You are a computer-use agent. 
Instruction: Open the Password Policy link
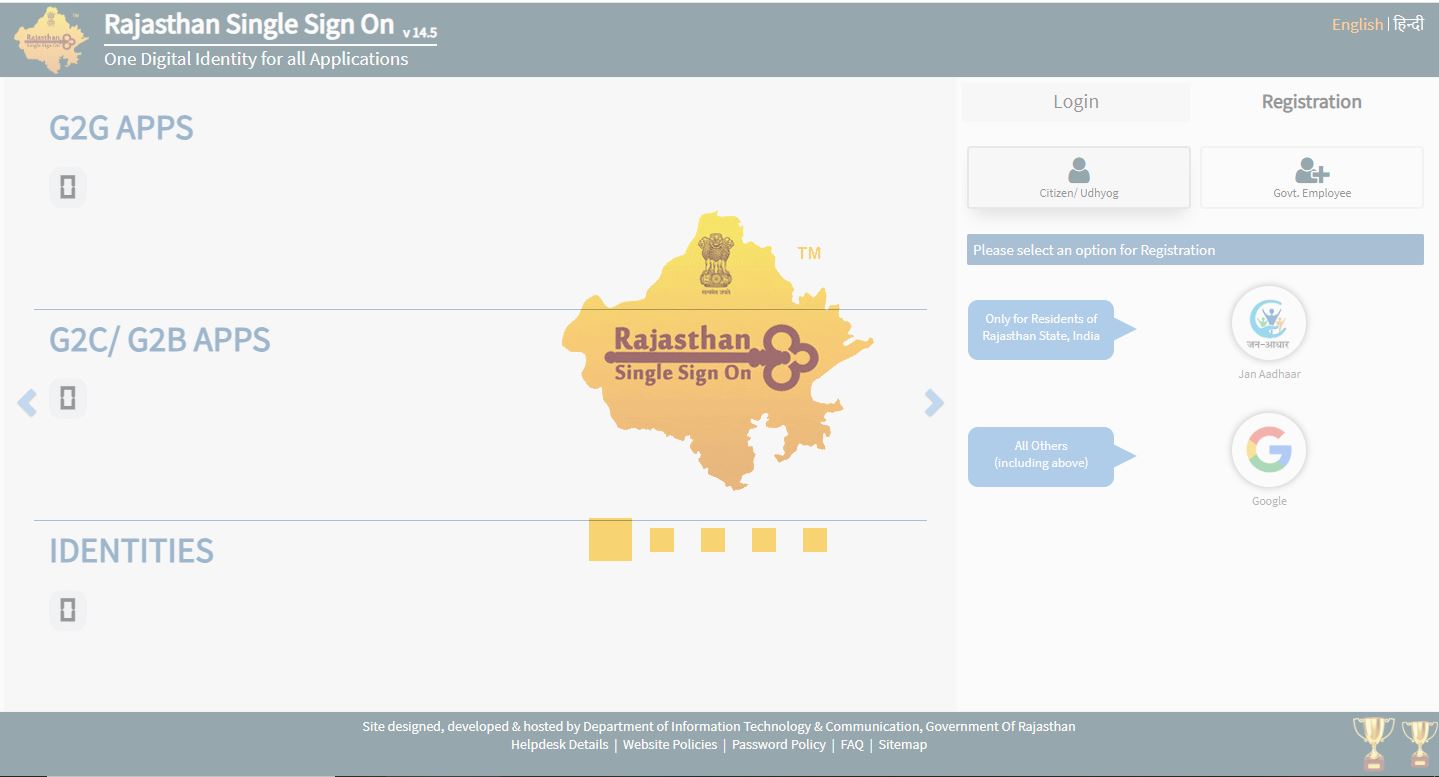pos(778,745)
